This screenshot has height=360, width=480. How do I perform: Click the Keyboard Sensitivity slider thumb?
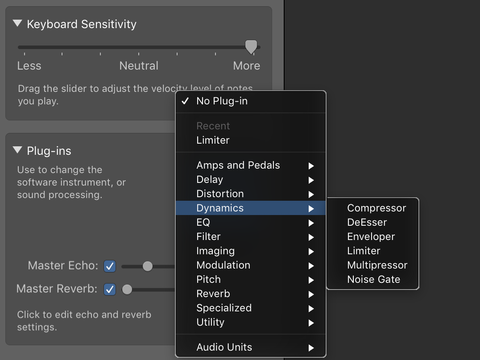pos(251,47)
